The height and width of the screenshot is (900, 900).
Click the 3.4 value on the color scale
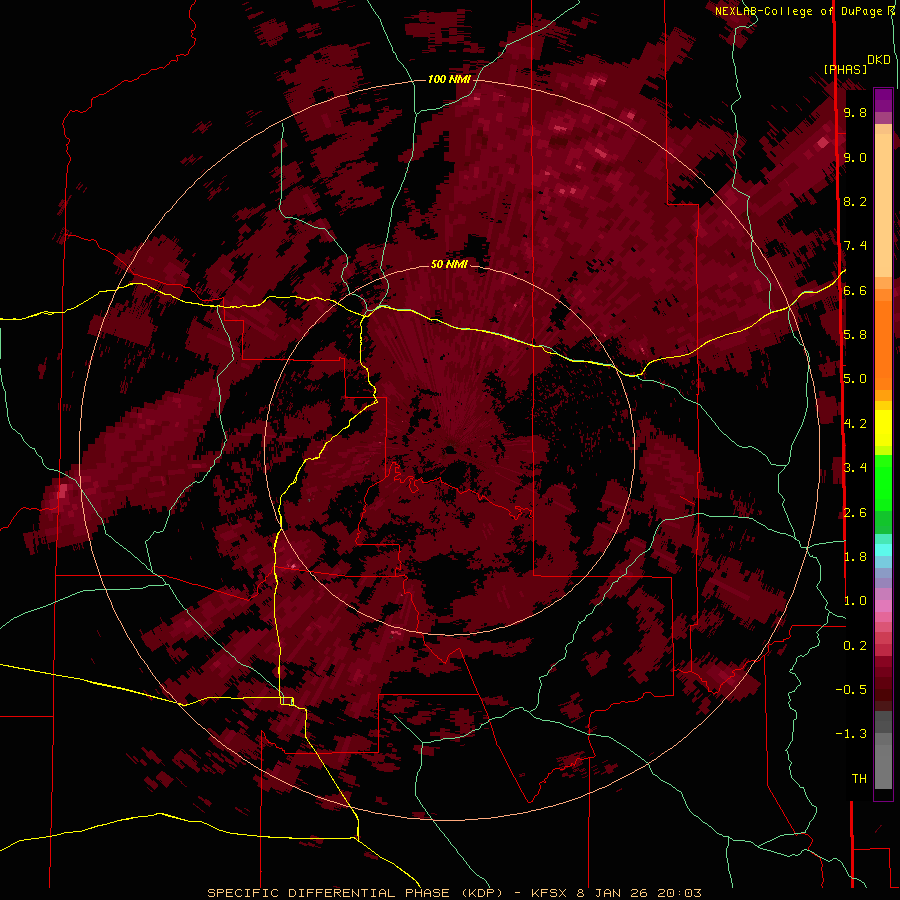[x=855, y=468]
